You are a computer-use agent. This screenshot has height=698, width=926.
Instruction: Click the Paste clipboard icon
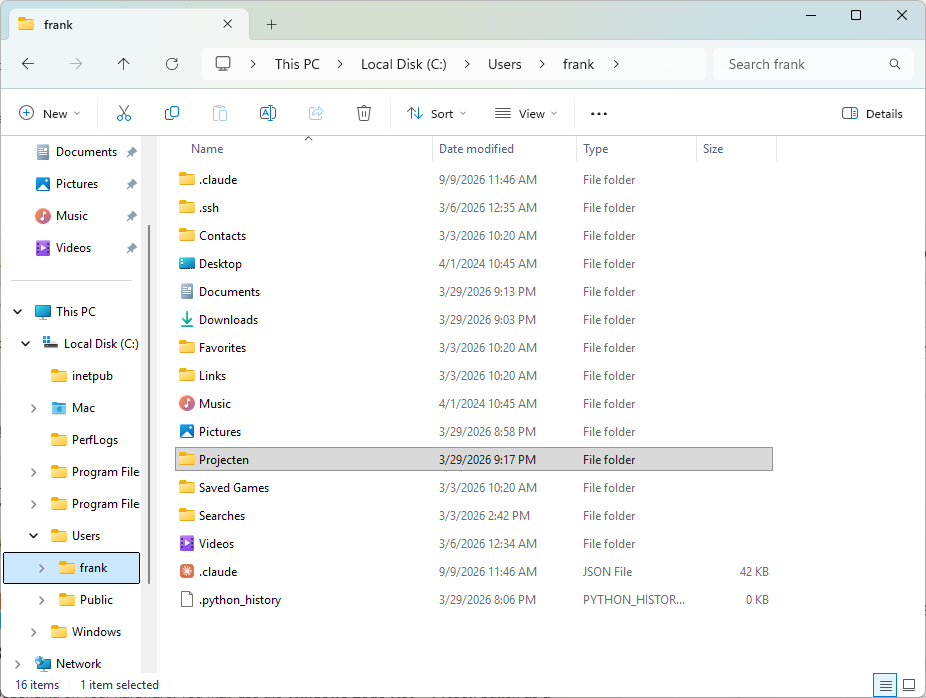(220, 113)
